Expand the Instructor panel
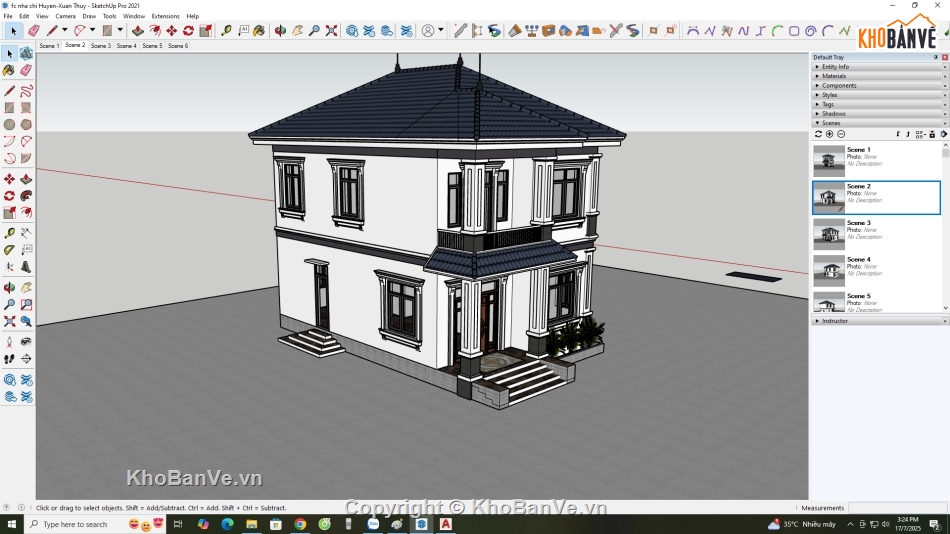Screen dimensions: 950x534 pyautogui.click(x=877, y=321)
